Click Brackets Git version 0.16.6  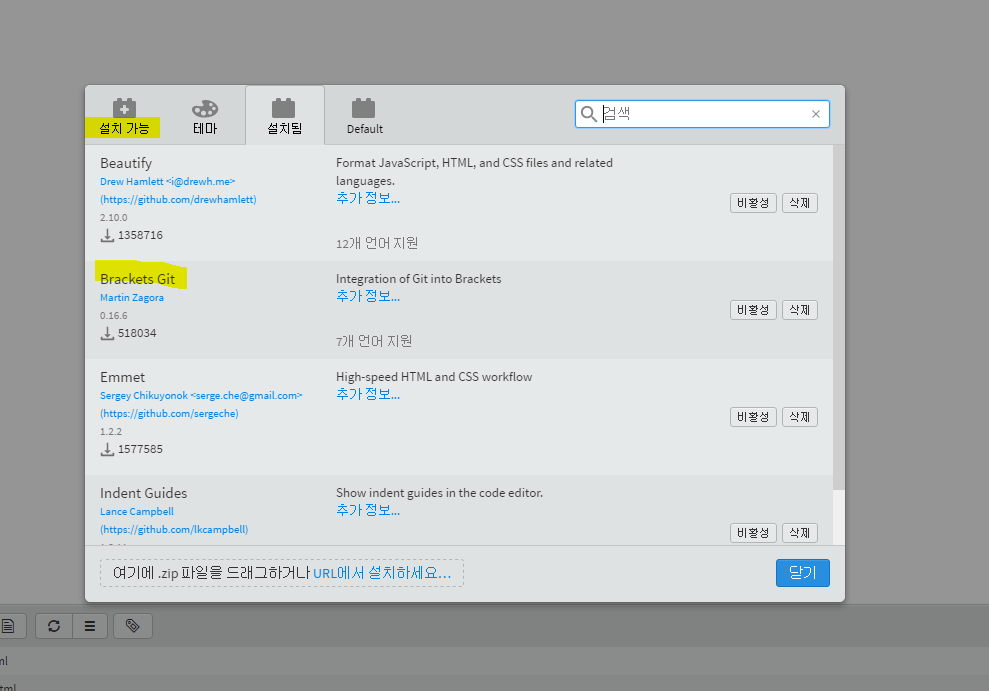coord(114,316)
